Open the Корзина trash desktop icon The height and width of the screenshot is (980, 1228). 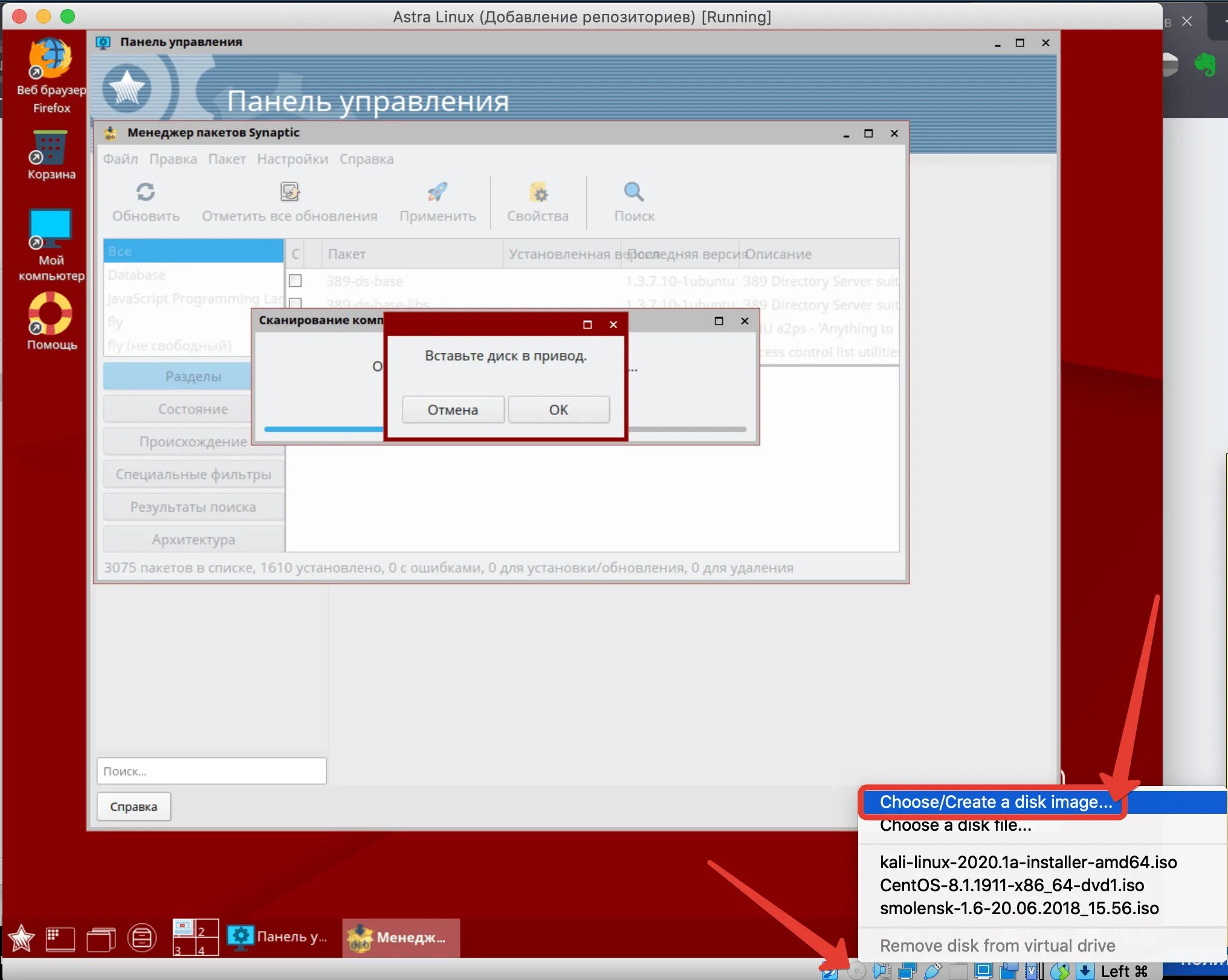coord(51,148)
